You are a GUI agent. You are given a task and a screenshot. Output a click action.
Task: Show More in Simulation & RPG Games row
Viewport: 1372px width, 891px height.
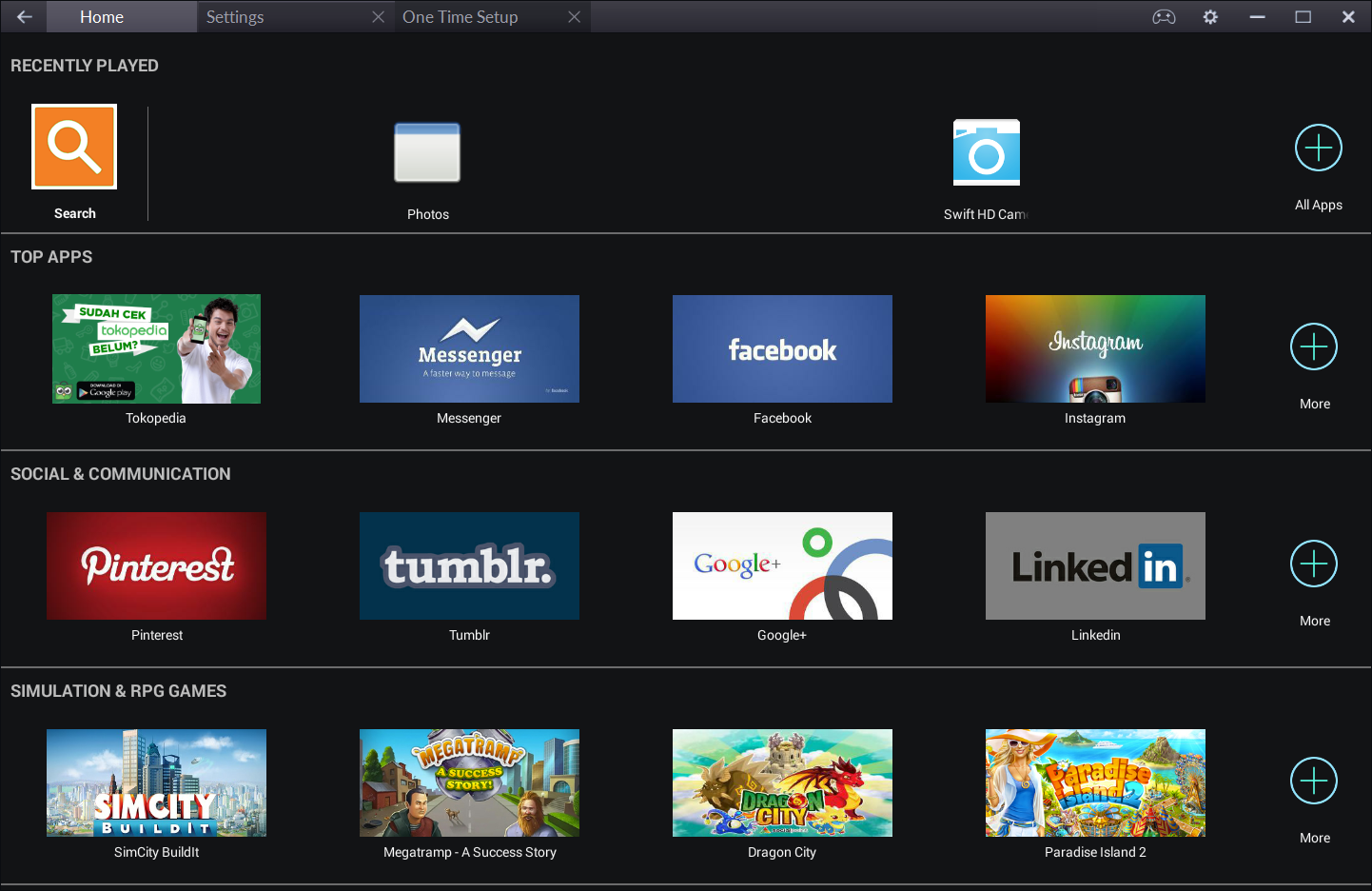(1314, 781)
